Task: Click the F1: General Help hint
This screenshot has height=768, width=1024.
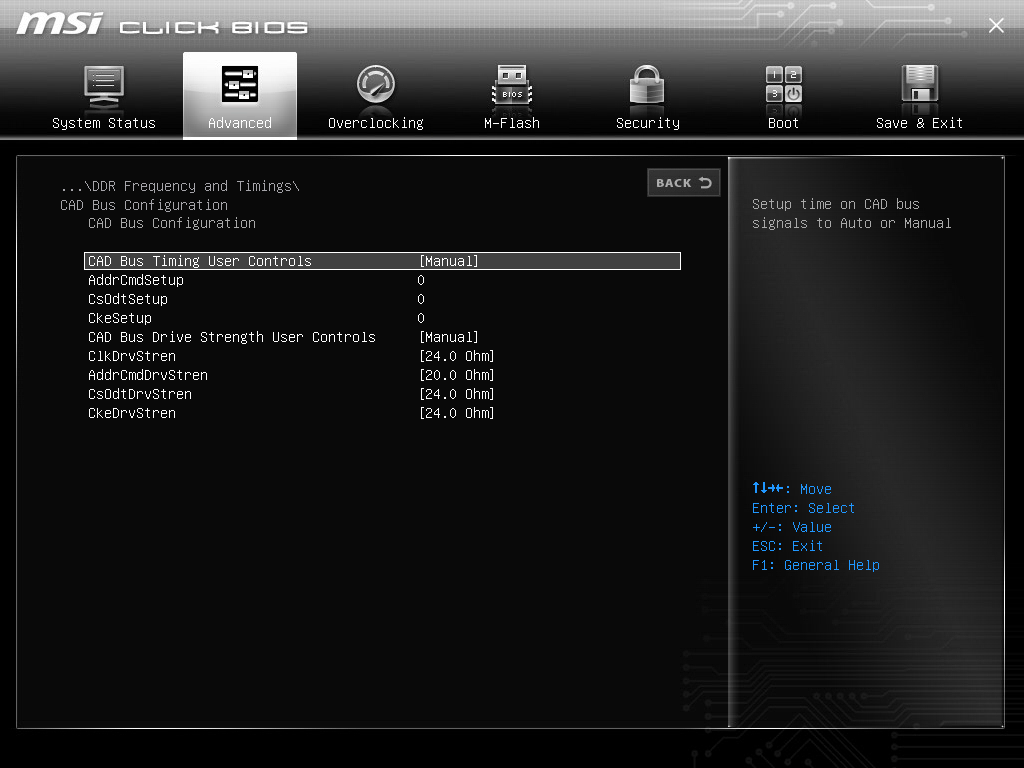Action: (x=816, y=565)
